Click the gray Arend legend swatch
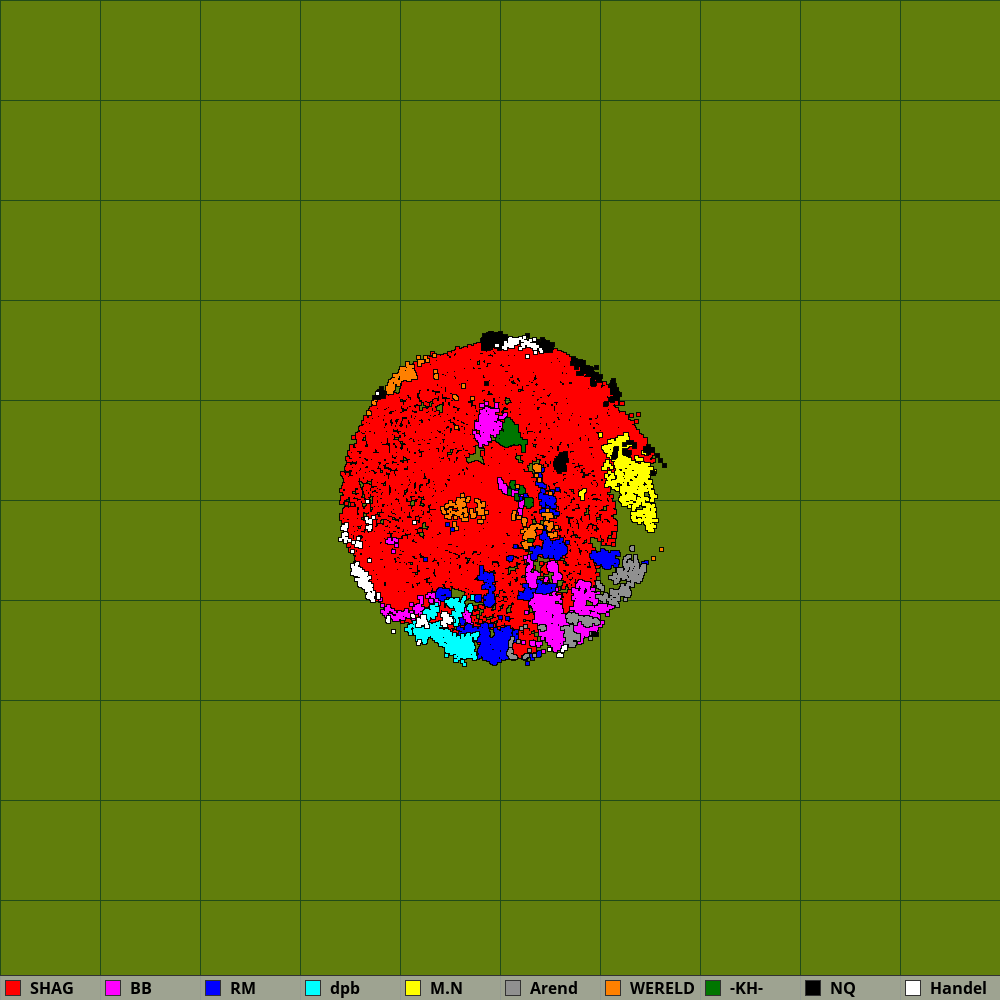This screenshot has height=1000, width=1000. coord(513,988)
